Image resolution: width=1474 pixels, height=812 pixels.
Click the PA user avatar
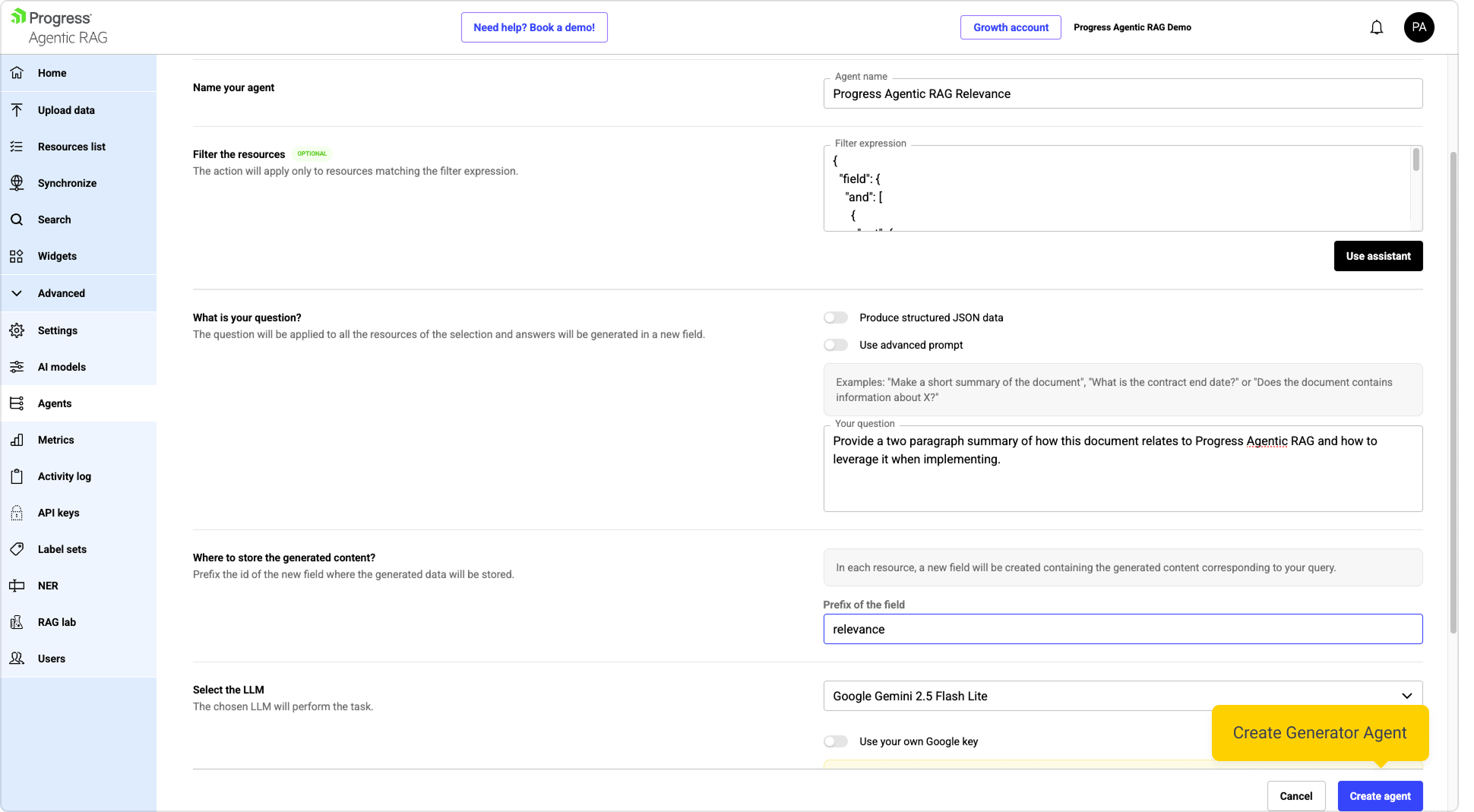(1419, 28)
